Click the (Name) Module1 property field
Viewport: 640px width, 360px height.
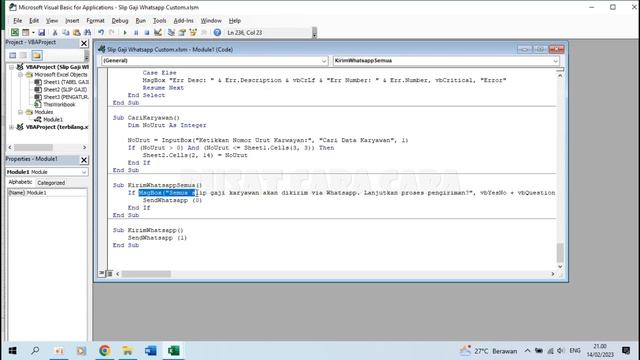point(47,193)
